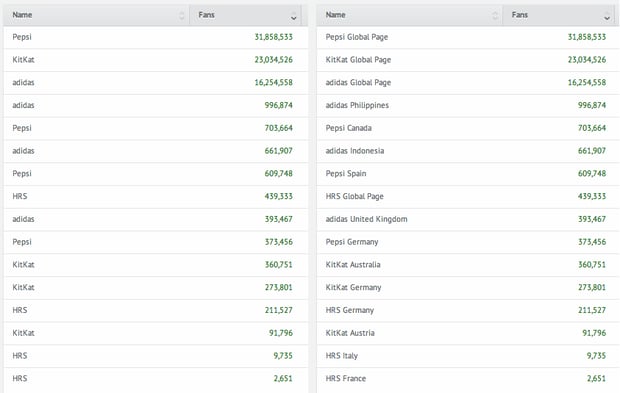Click adidas name with 996,874 fans, left table
The width and height of the screenshot is (620, 393).
pyautogui.click(x=23, y=105)
